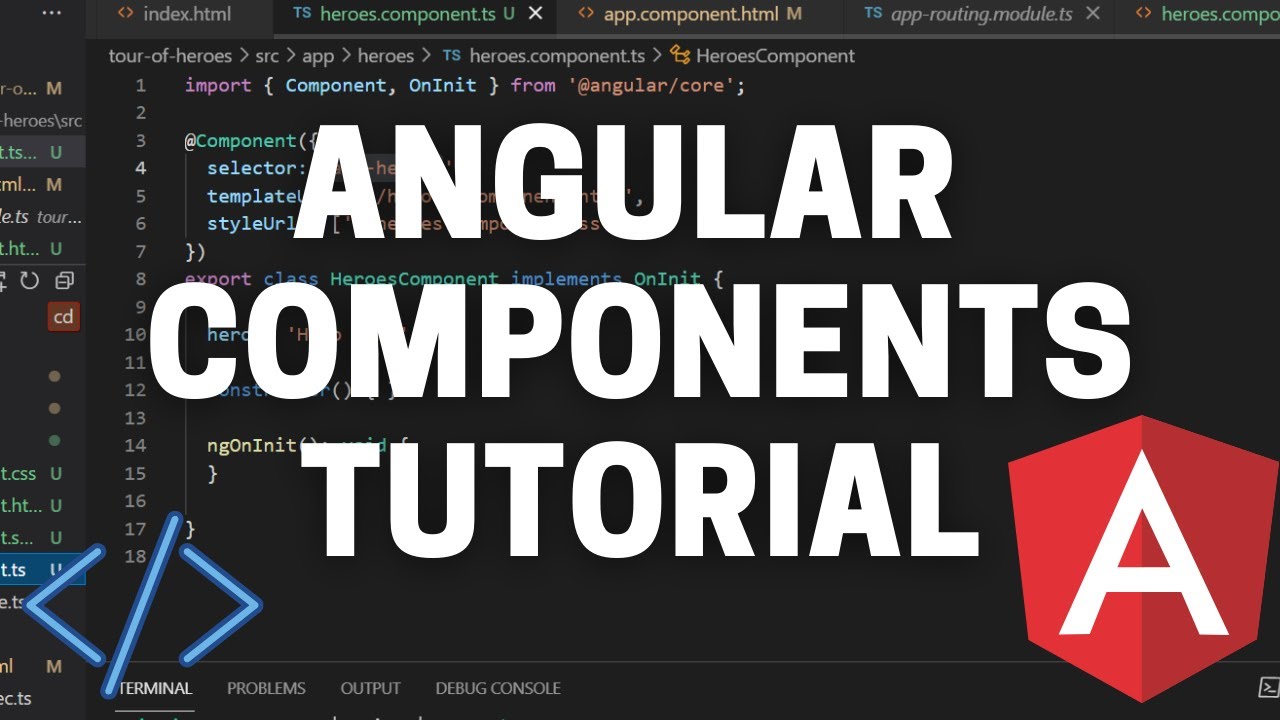1280x720 pixels.
Task: Click the tour-of-heroes breadcrumb
Action: tap(170, 56)
